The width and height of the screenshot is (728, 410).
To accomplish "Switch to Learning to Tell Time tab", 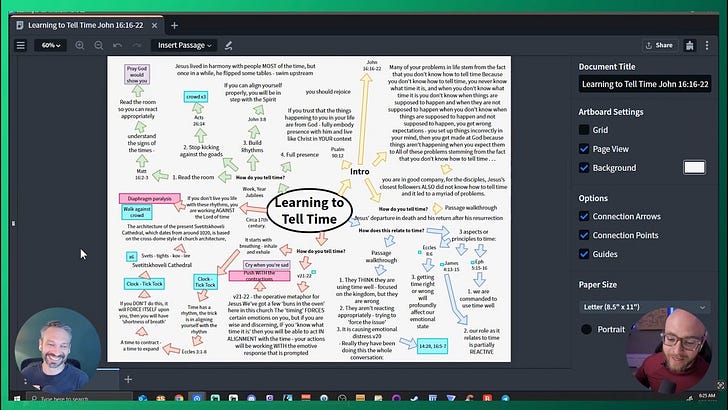I will coord(85,26).
